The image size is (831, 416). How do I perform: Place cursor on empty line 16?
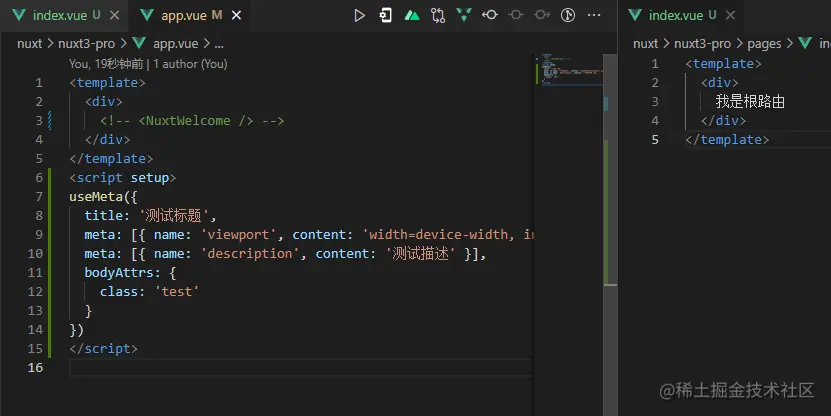point(300,367)
